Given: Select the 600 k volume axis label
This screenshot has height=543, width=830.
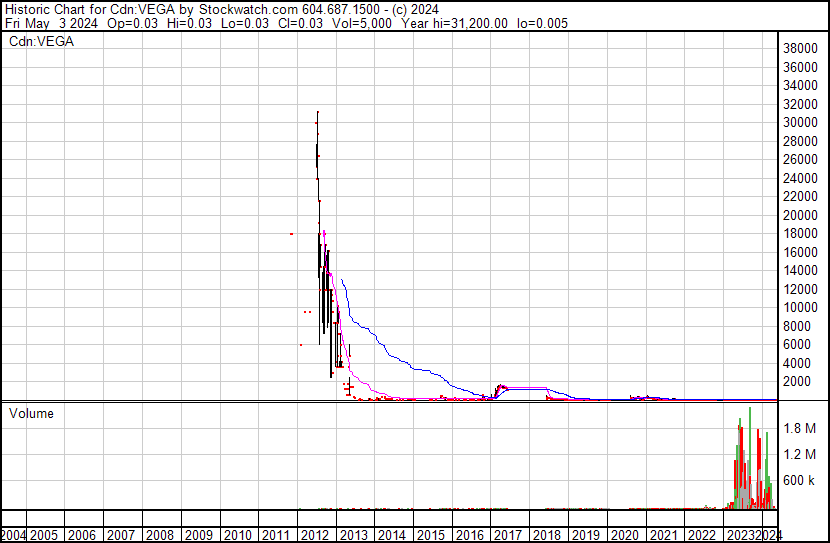Looking at the screenshot, I should click(800, 480).
